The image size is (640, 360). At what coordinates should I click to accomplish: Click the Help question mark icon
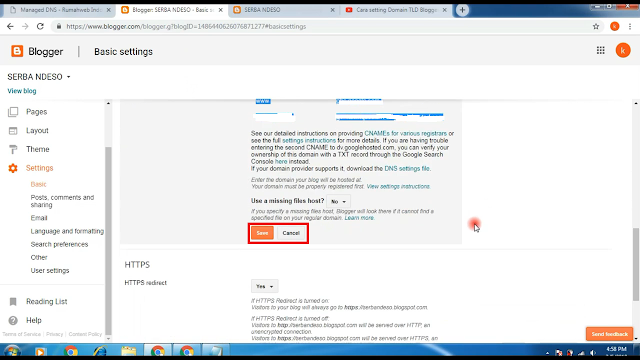tap(13, 320)
